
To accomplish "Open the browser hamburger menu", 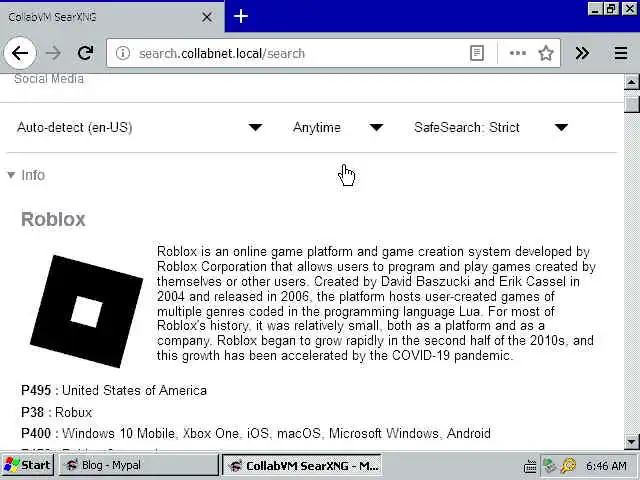I will tap(621, 53).
